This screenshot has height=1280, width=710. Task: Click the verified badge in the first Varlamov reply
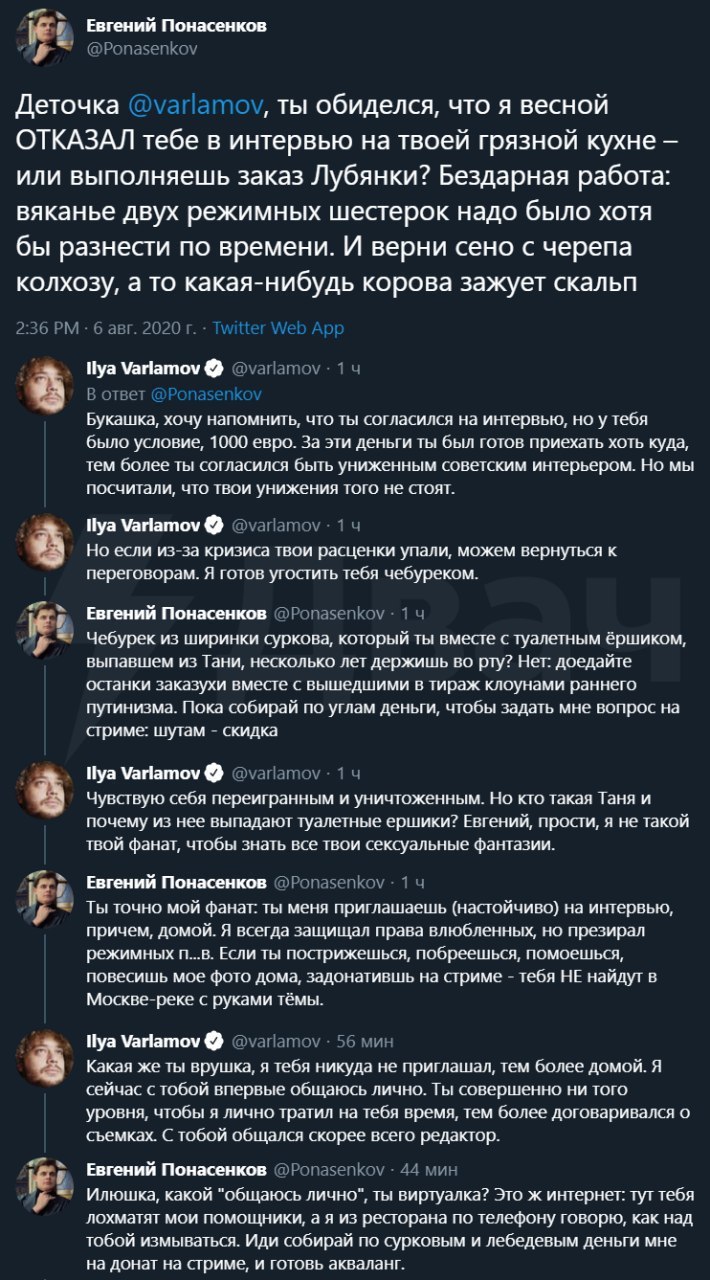point(214,369)
